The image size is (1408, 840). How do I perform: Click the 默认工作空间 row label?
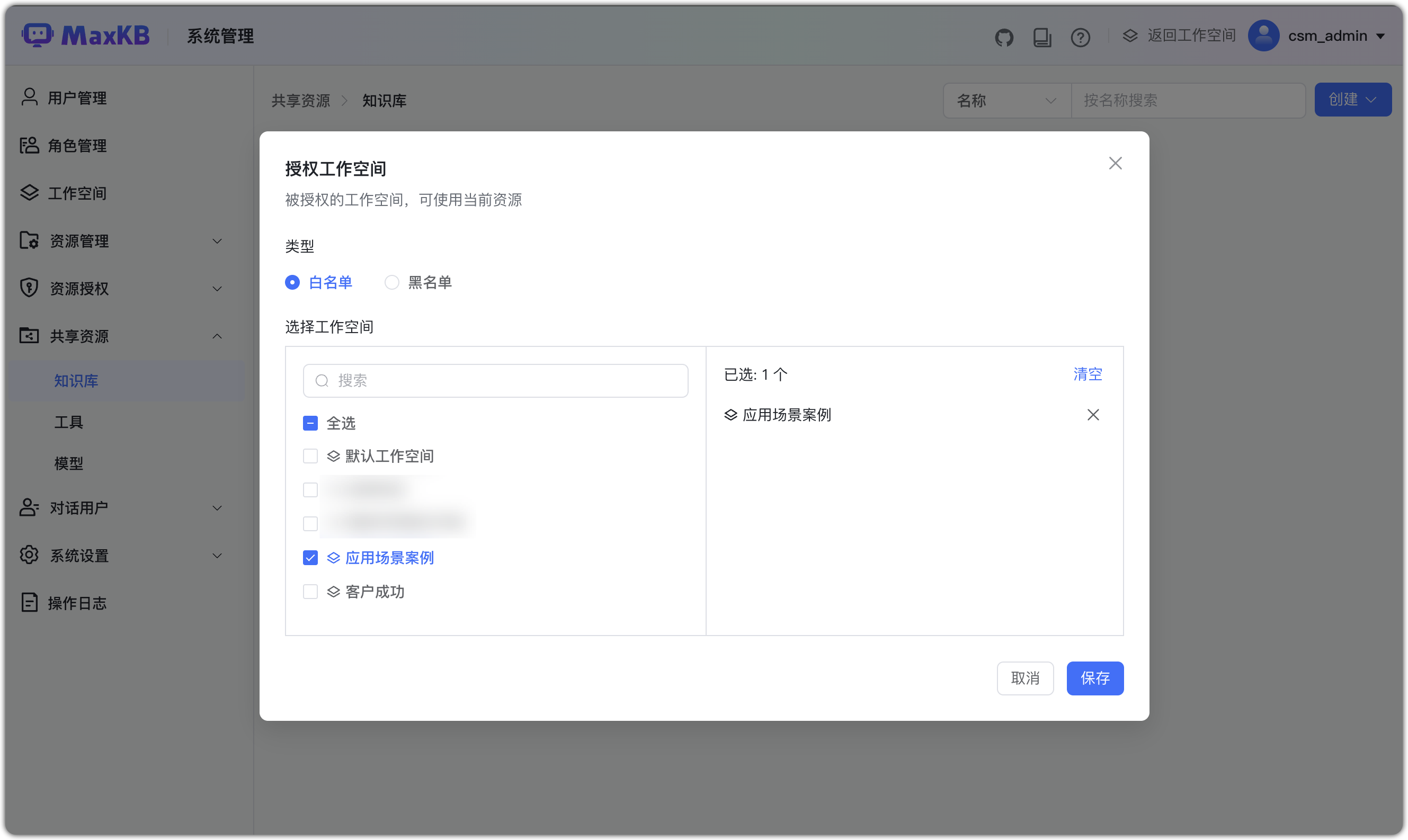tap(389, 456)
